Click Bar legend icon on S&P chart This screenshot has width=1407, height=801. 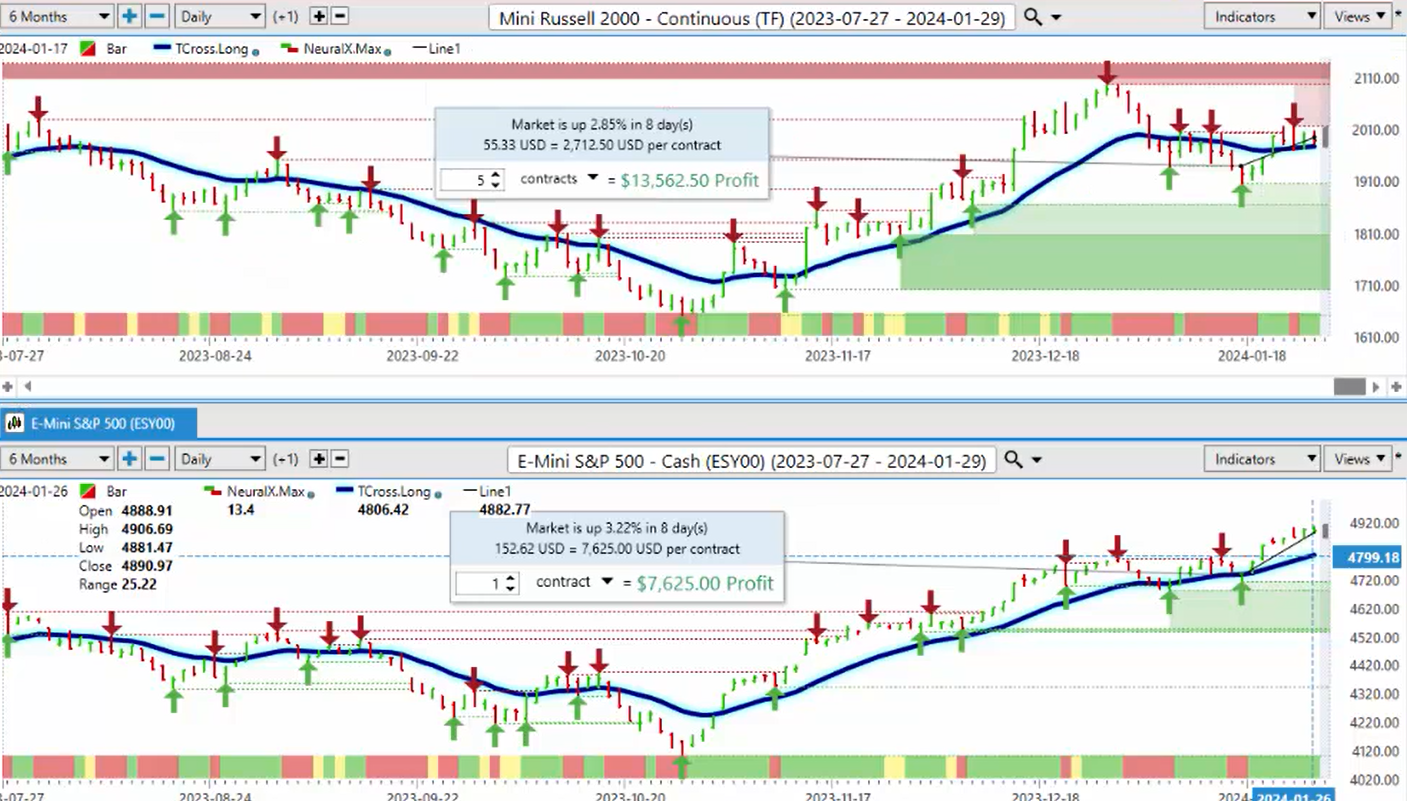coord(90,492)
